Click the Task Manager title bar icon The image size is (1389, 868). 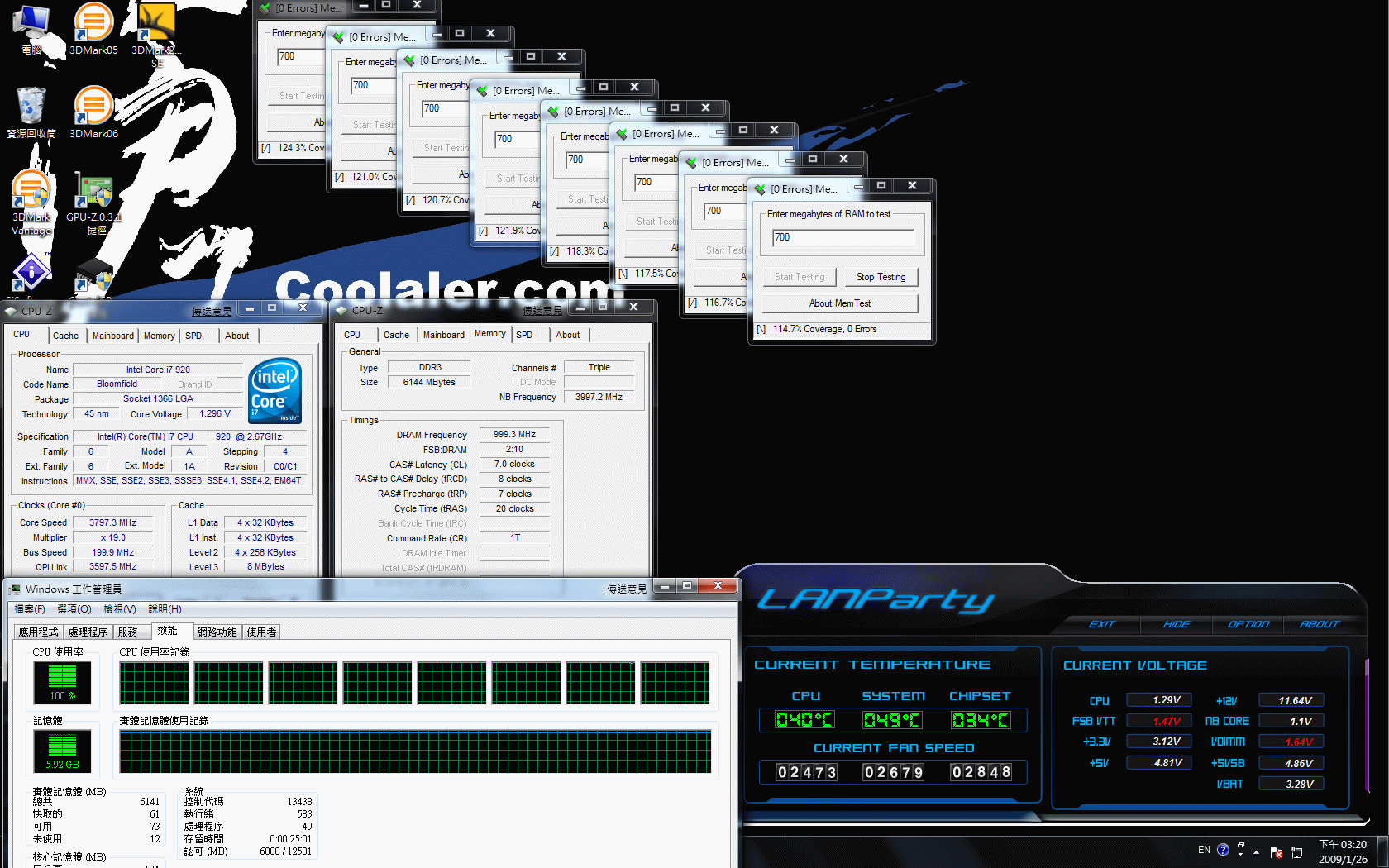coord(15,589)
